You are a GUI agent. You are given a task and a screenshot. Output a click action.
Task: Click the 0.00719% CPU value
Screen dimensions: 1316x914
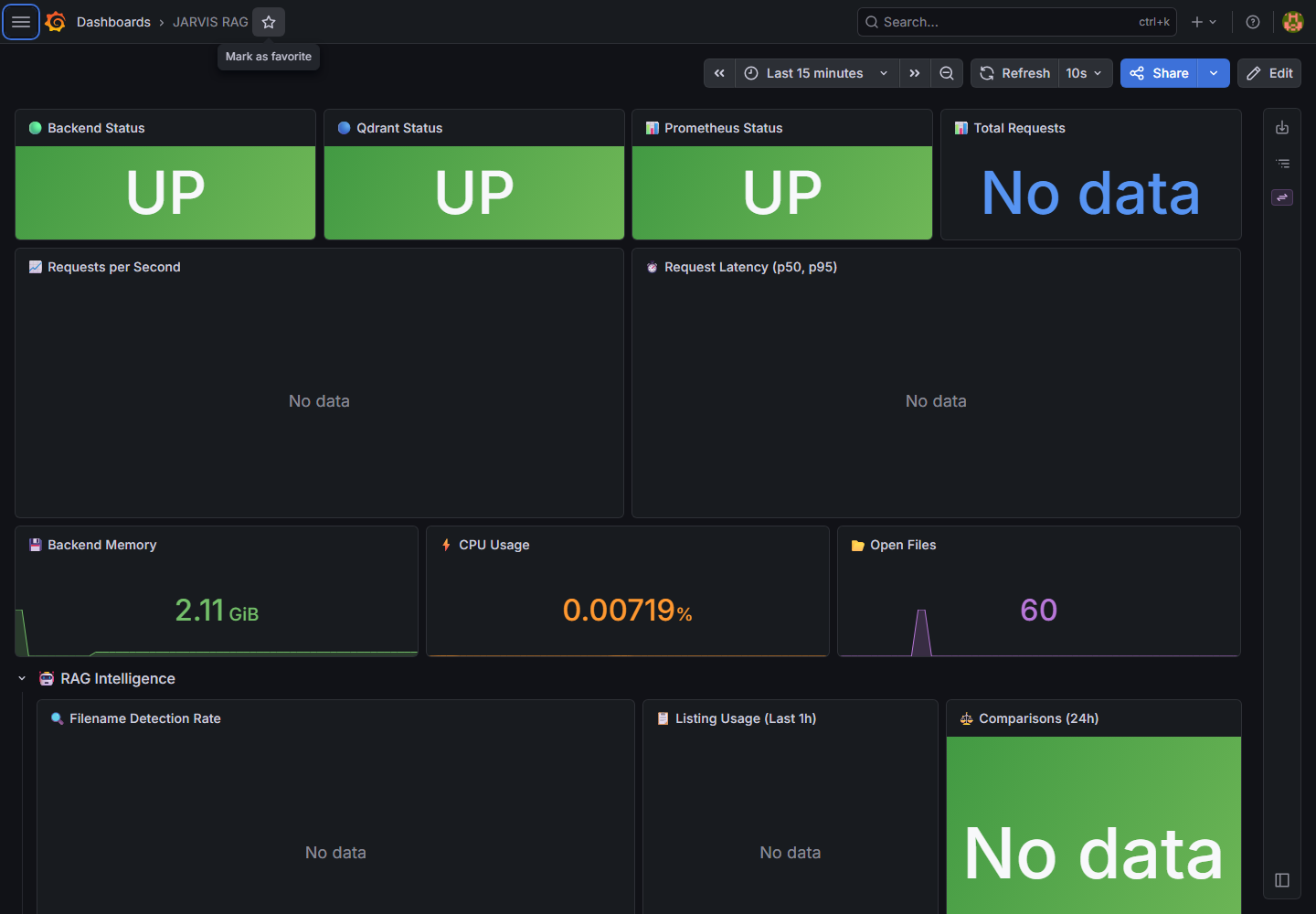tap(628, 611)
